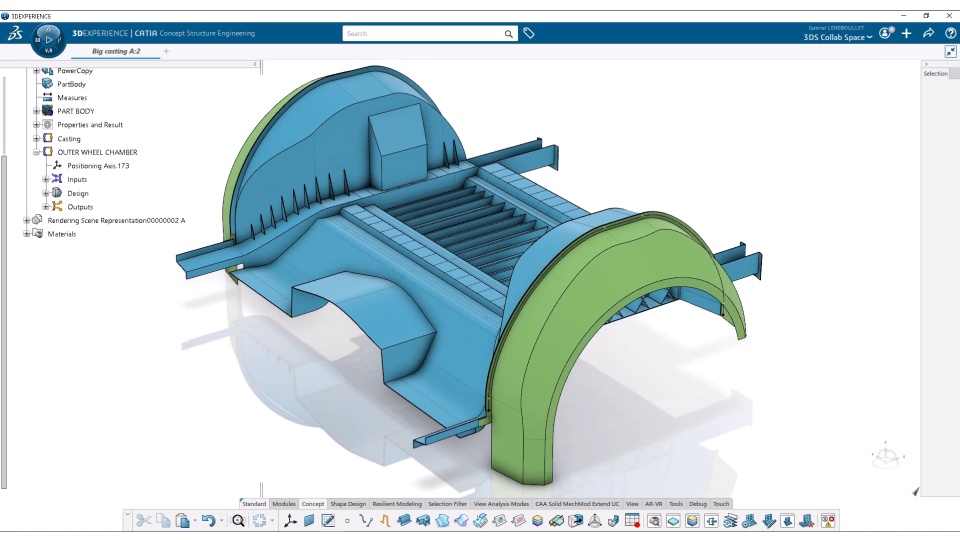Click the table with red dot icon

pos(632,521)
